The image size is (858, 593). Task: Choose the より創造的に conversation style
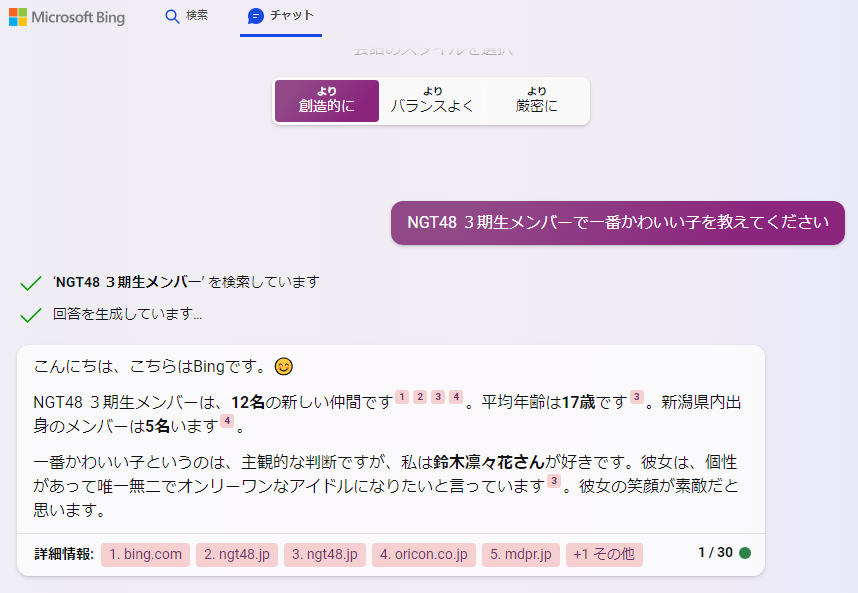(327, 101)
